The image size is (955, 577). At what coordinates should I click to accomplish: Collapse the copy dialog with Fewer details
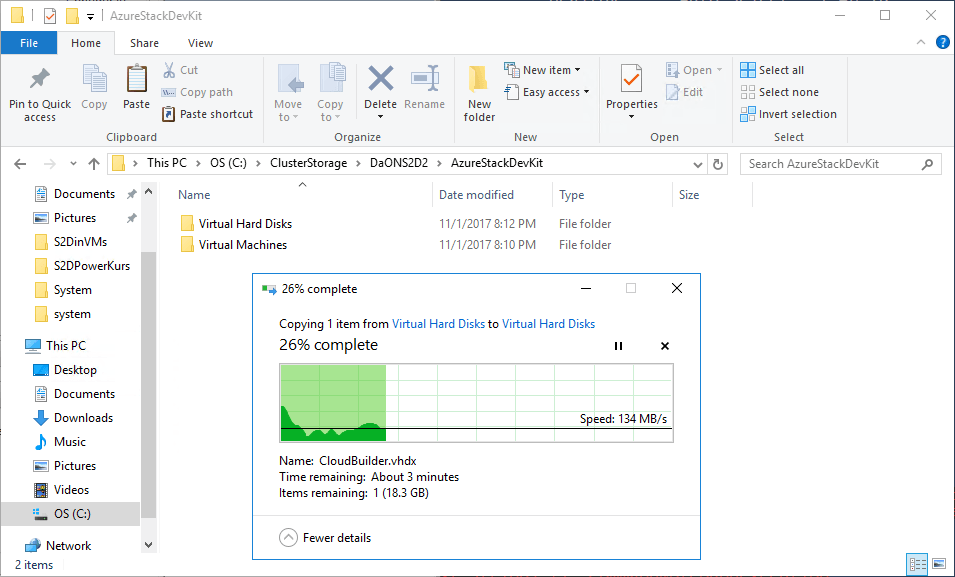pos(325,538)
